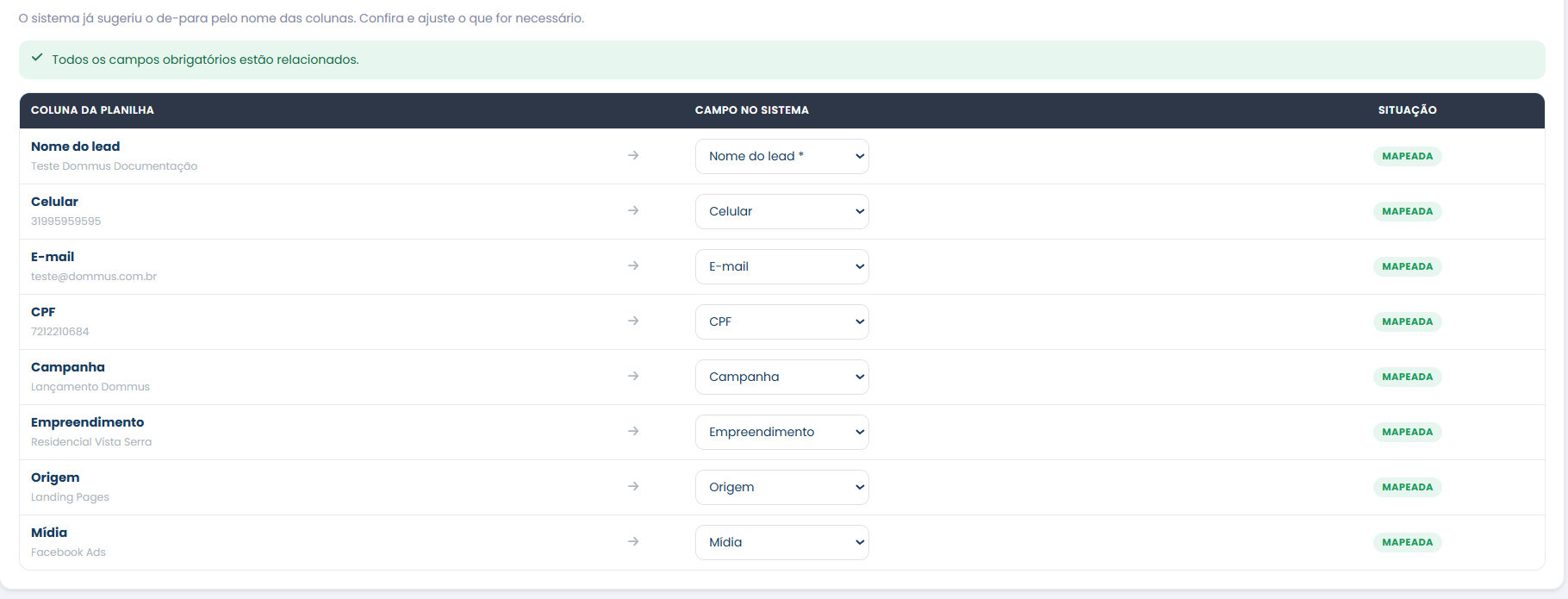Click the arrow icon in the Mídia row
The image size is (1568, 599).
pos(633,541)
